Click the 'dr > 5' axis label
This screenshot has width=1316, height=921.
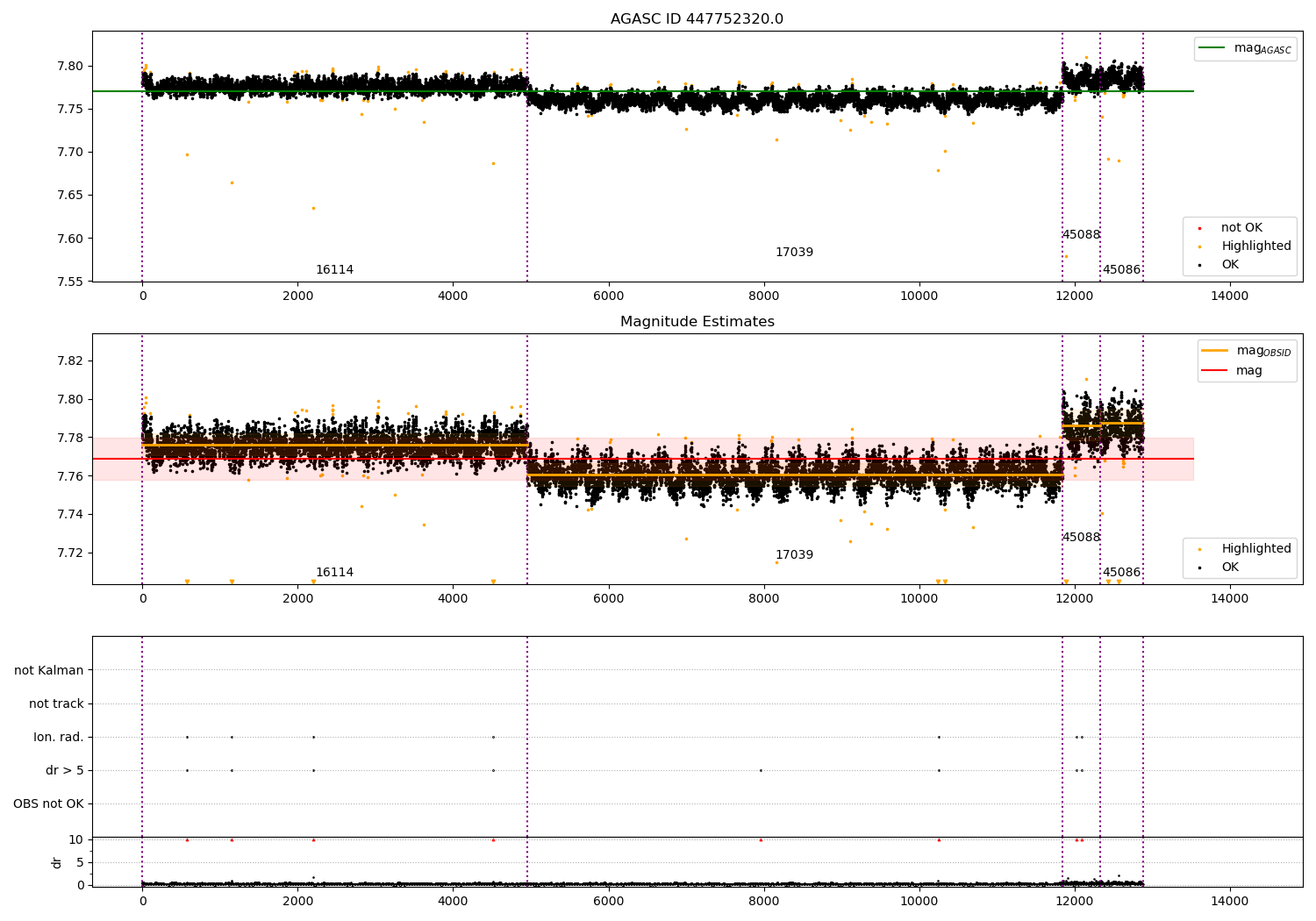(x=65, y=771)
